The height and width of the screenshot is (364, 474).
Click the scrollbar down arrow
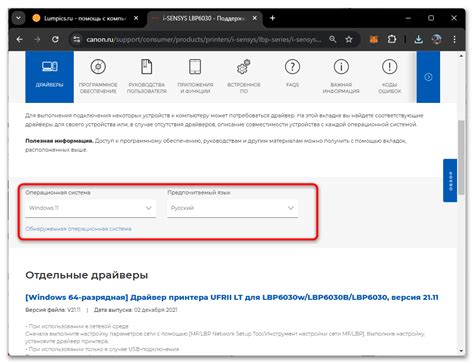461,351
